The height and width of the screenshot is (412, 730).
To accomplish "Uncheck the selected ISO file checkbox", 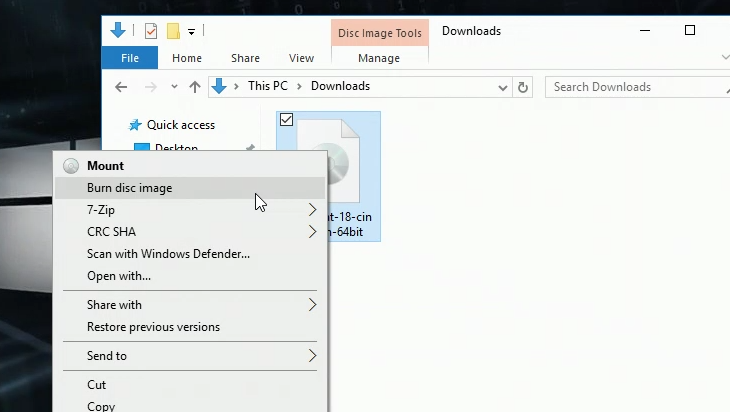I will pyautogui.click(x=287, y=120).
